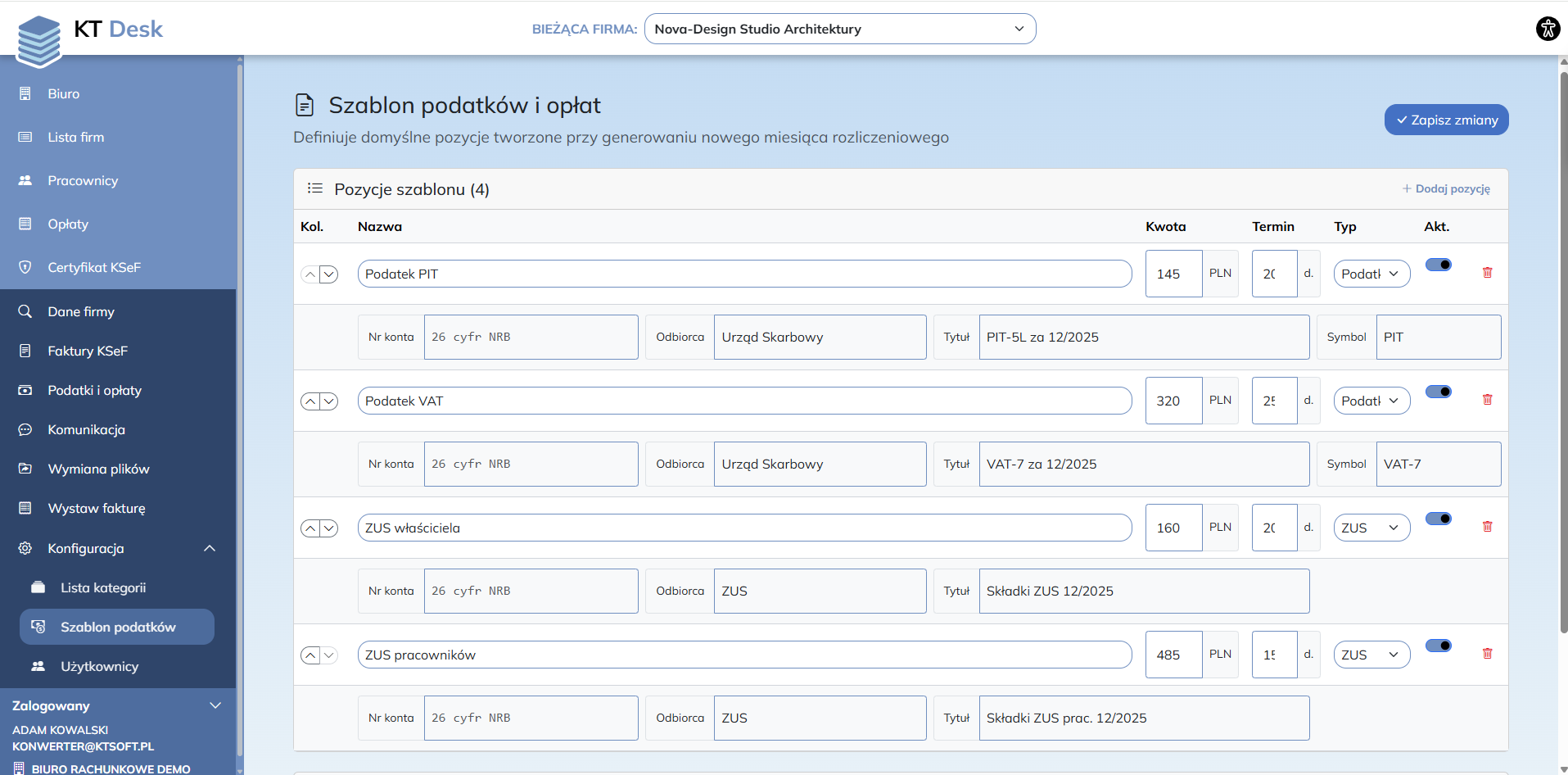Image resolution: width=1568 pixels, height=775 pixels.
Task: Toggle active switch for Podatek PIT
Action: point(1439,265)
